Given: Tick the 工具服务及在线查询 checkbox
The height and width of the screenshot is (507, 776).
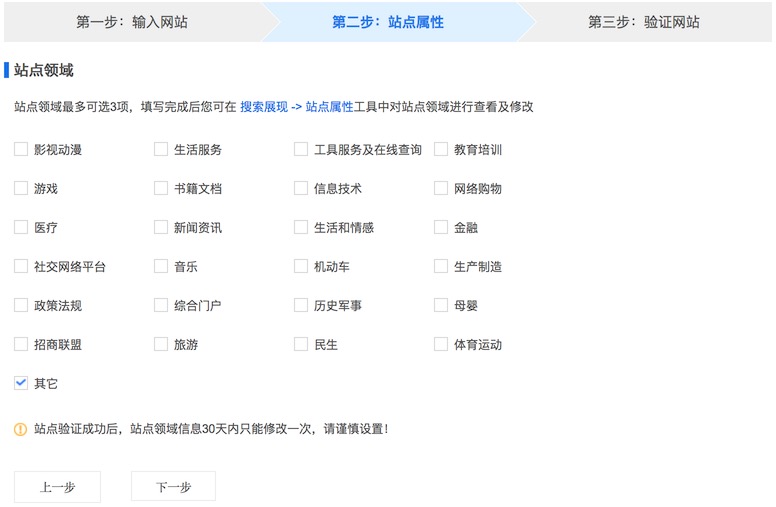Looking at the screenshot, I should 301,150.
